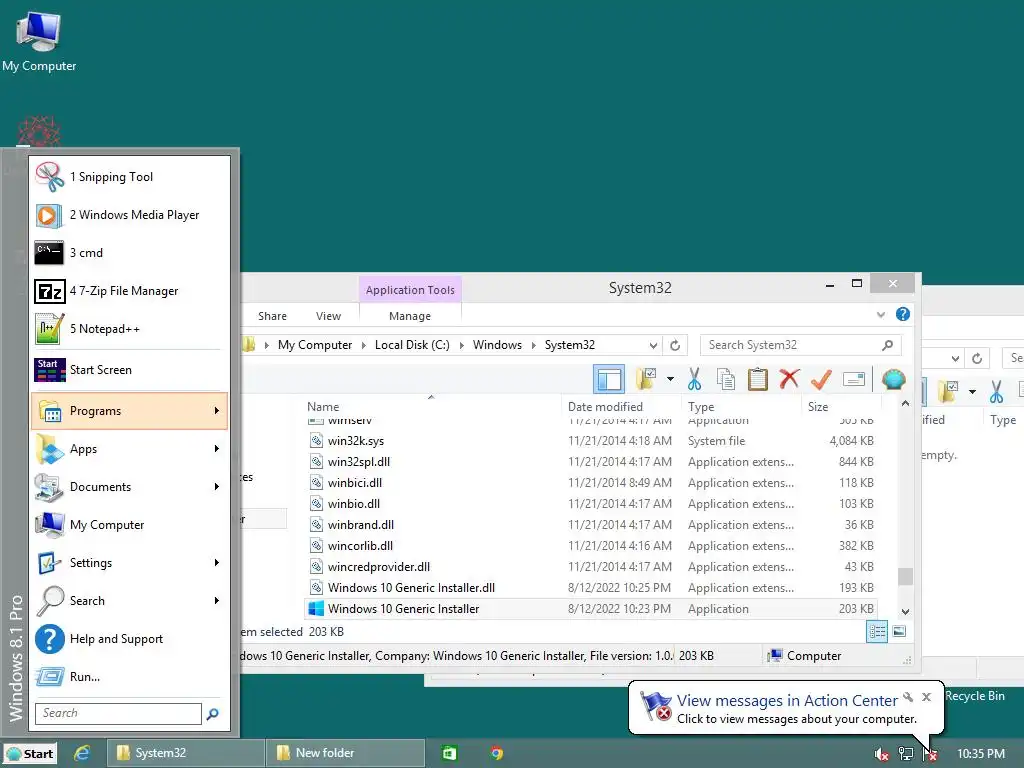Launch 7-Zip File Manager
This screenshot has width=1024, height=768.
pyautogui.click(x=130, y=291)
